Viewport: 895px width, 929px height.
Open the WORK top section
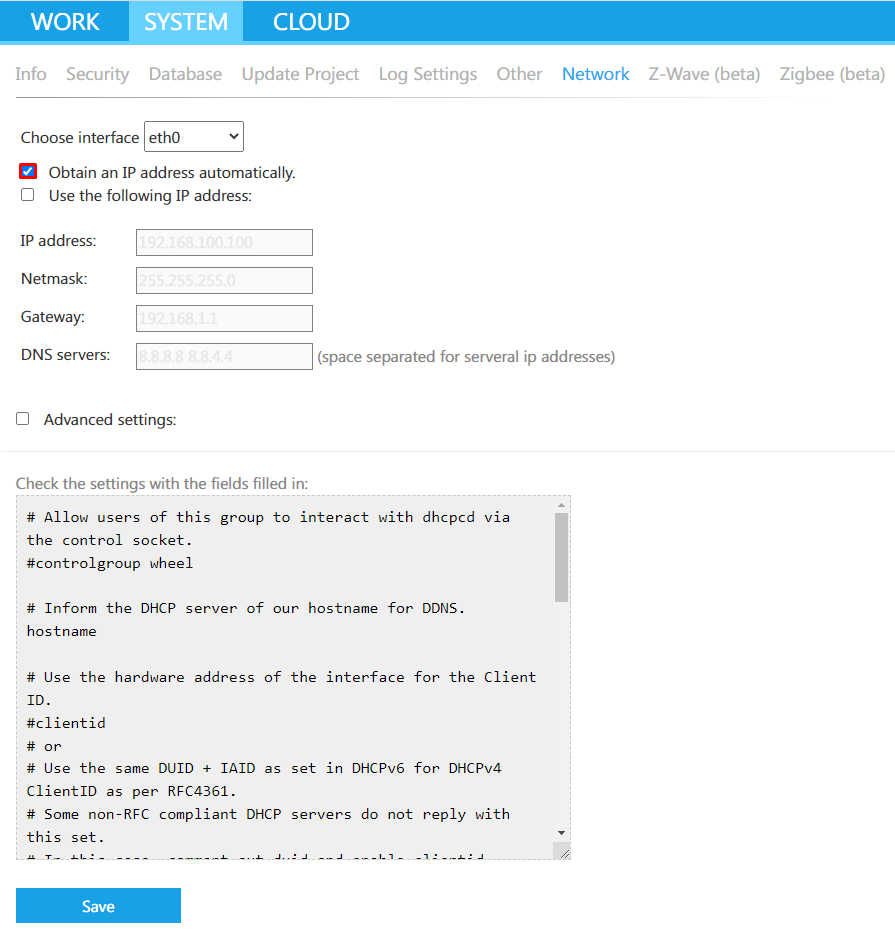pyautogui.click(x=65, y=22)
